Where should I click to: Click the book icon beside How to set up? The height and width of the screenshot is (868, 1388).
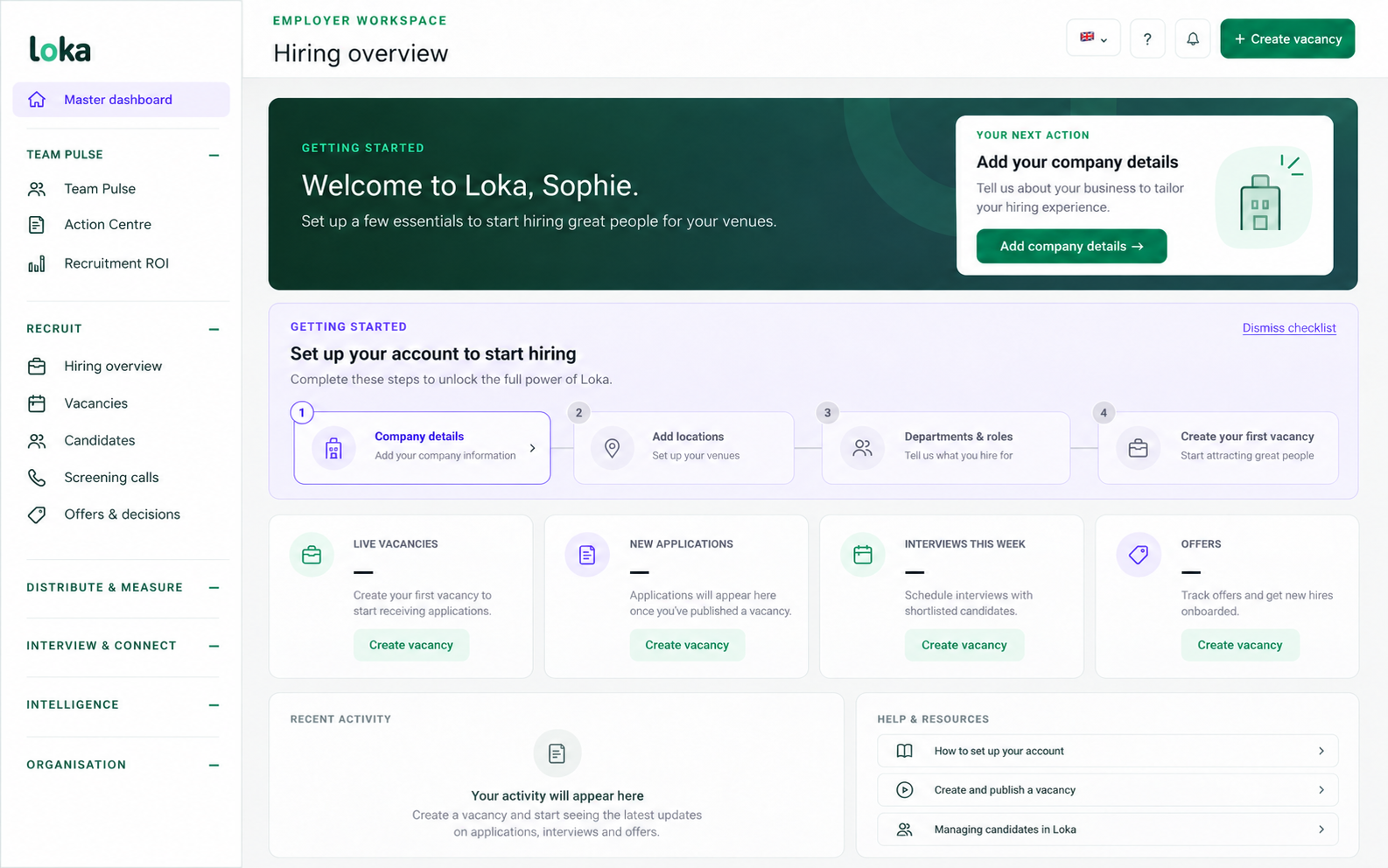(x=905, y=751)
